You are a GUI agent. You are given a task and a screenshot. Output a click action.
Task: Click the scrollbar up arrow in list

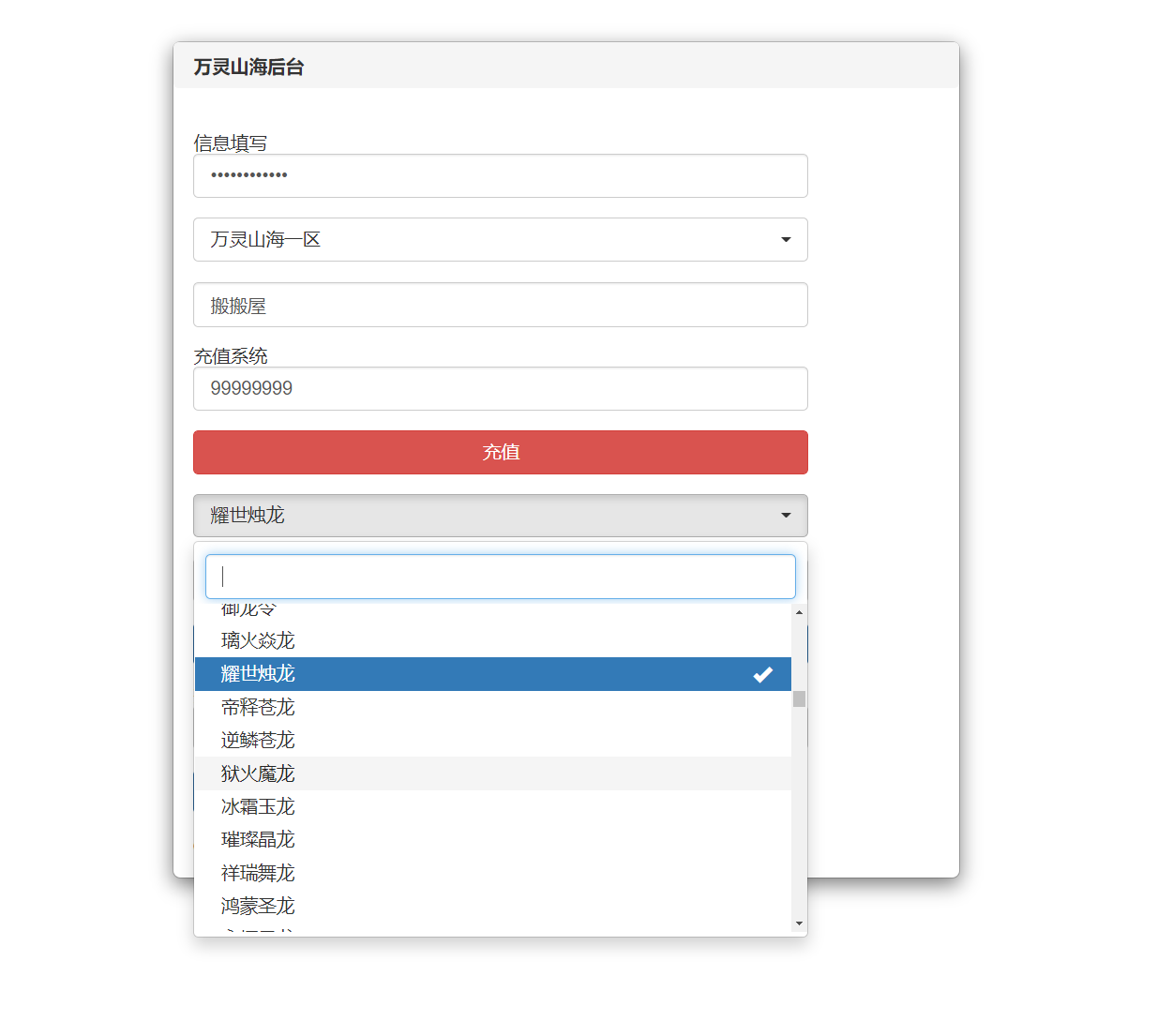(799, 612)
